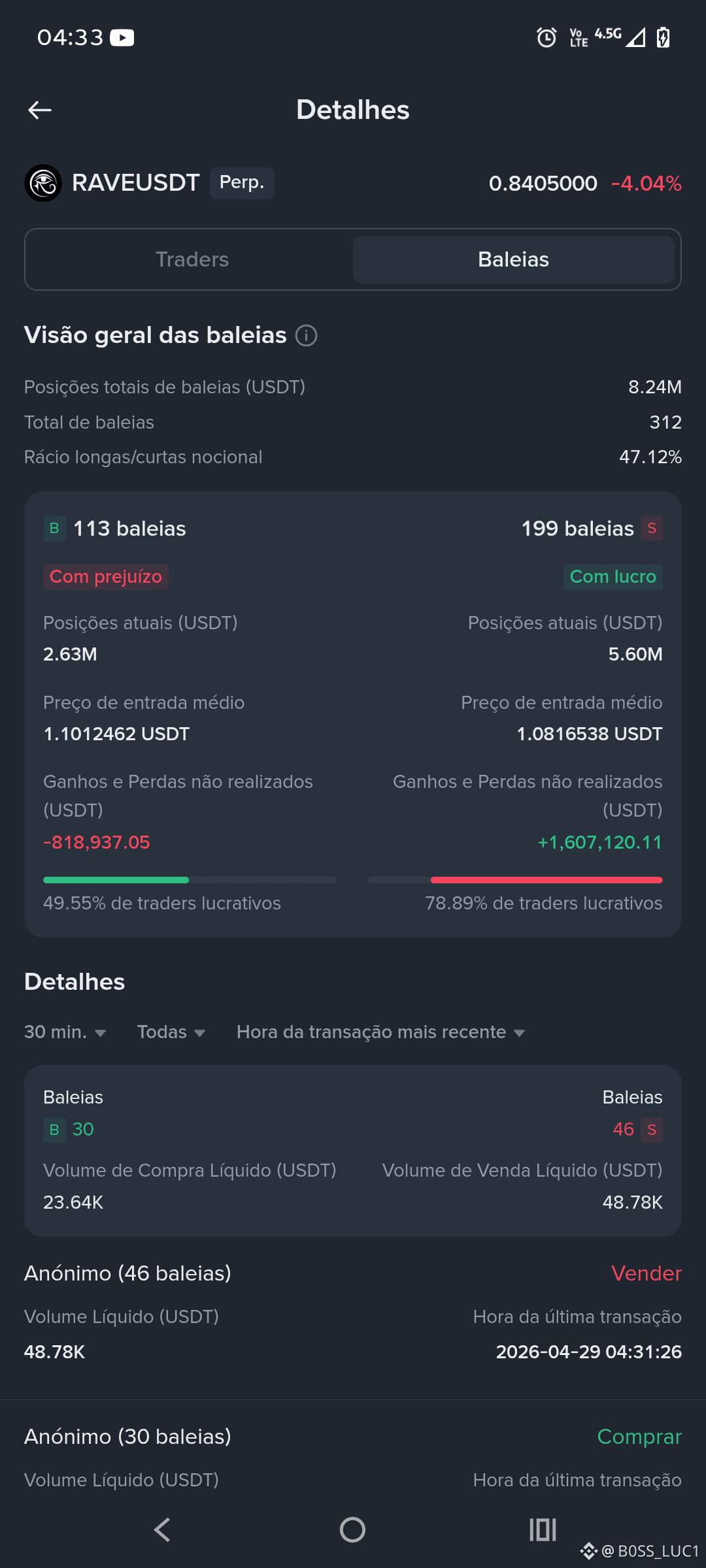Open Hora da transação mais recente sort dropdown
This screenshot has height=1568, width=706.
pyautogui.click(x=381, y=1032)
